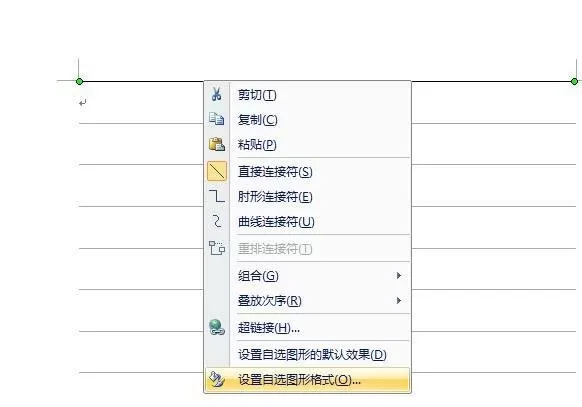Viewport: 582px width, 407px height.
Task: Click the left green line endpoint handle
Action: click(79, 81)
